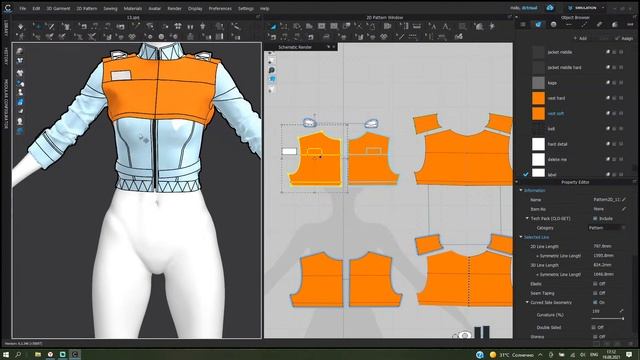Open the Button tab icon in Object Browser
This screenshot has width=640, height=360.
click(x=553, y=24)
